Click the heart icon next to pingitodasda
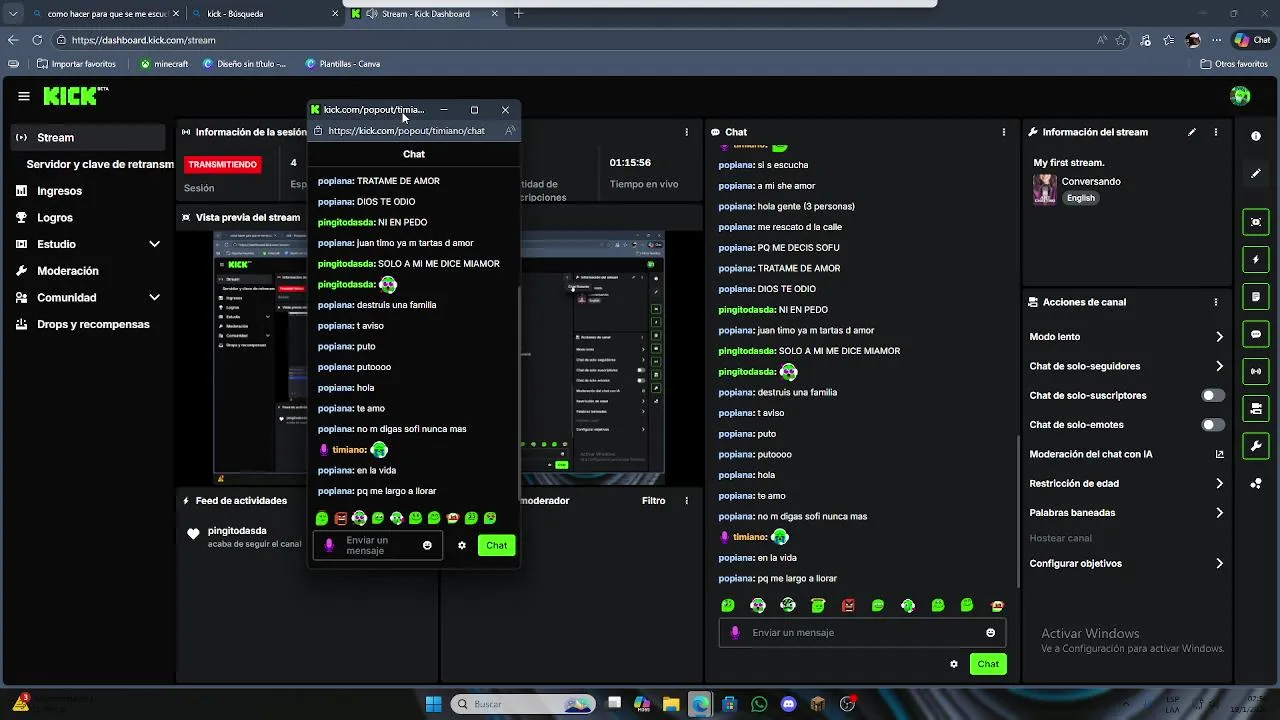Screen dimensions: 1280x720 click(x=193, y=534)
